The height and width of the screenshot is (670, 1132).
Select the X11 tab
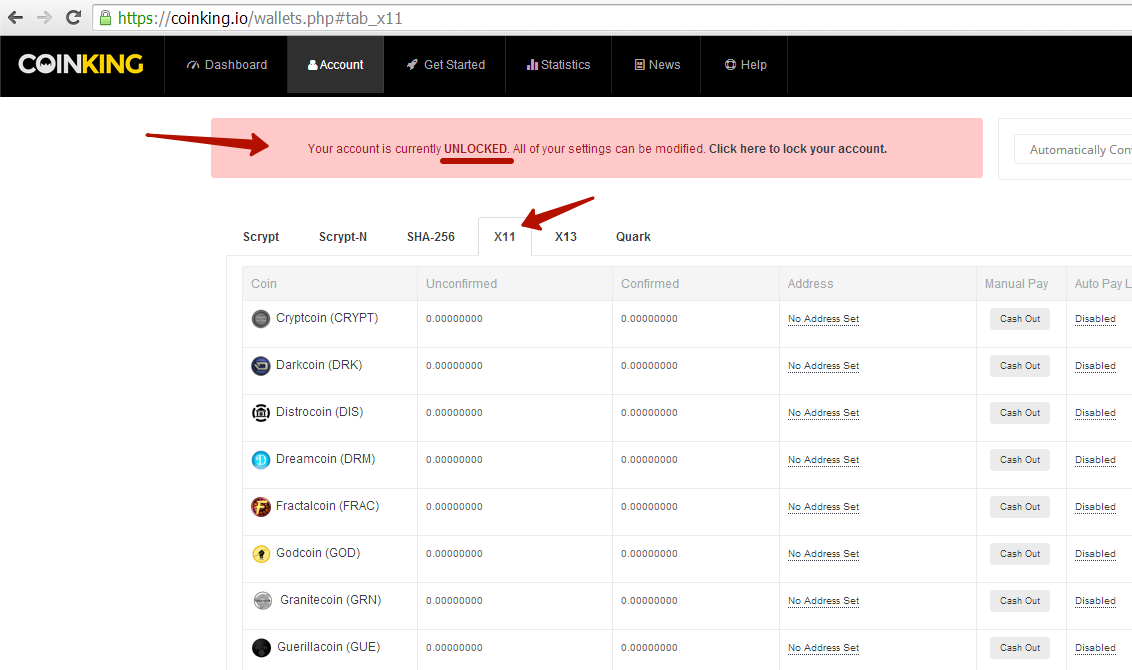tap(505, 237)
